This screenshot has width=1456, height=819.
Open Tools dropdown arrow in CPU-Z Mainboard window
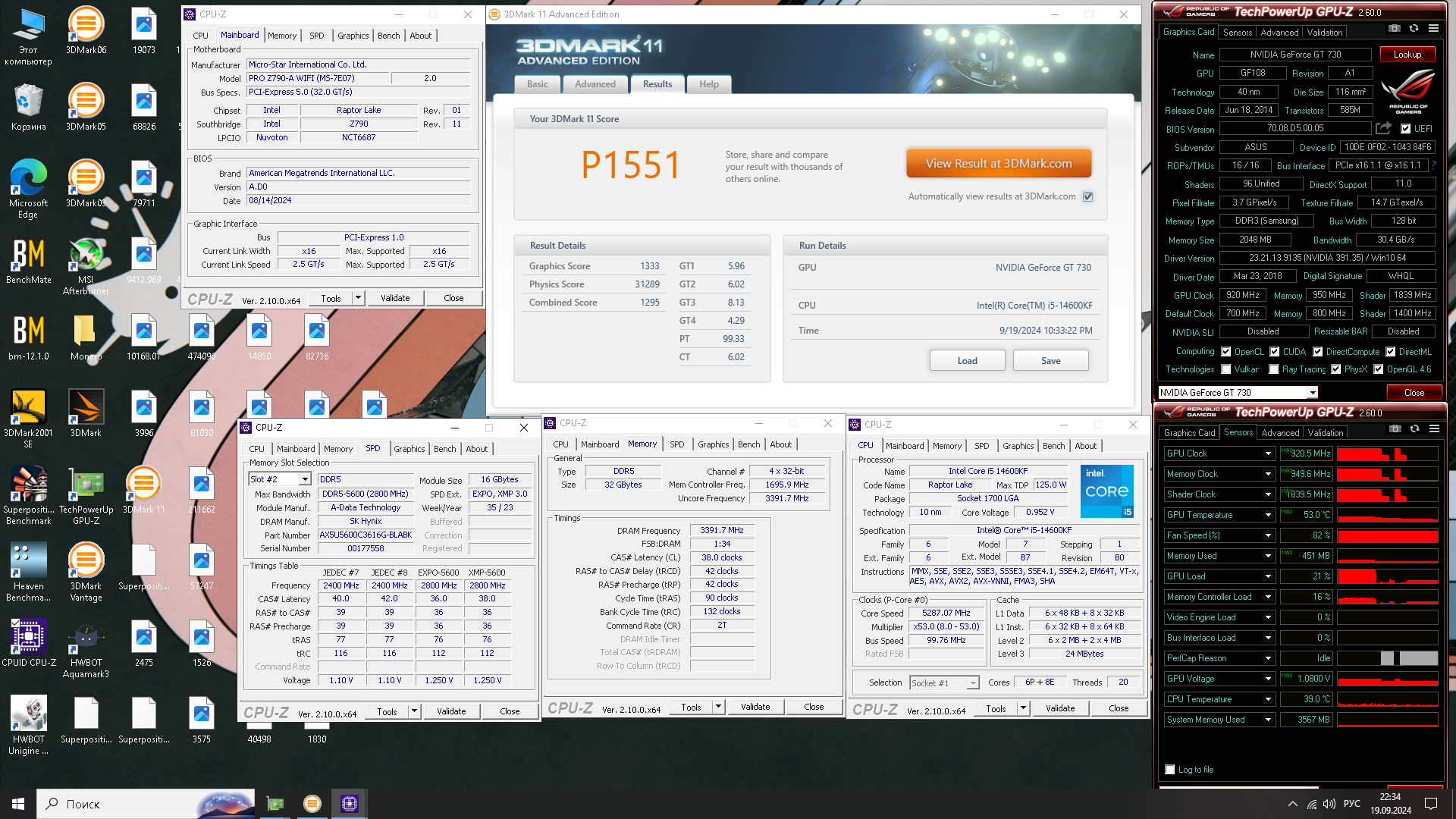coord(358,298)
